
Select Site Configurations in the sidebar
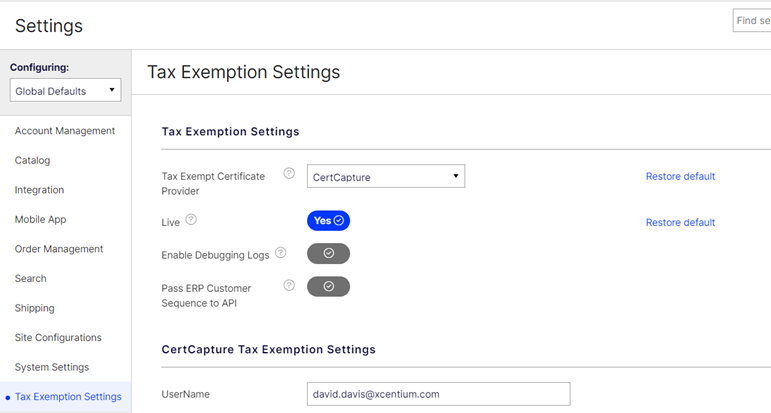(x=58, y=337)
